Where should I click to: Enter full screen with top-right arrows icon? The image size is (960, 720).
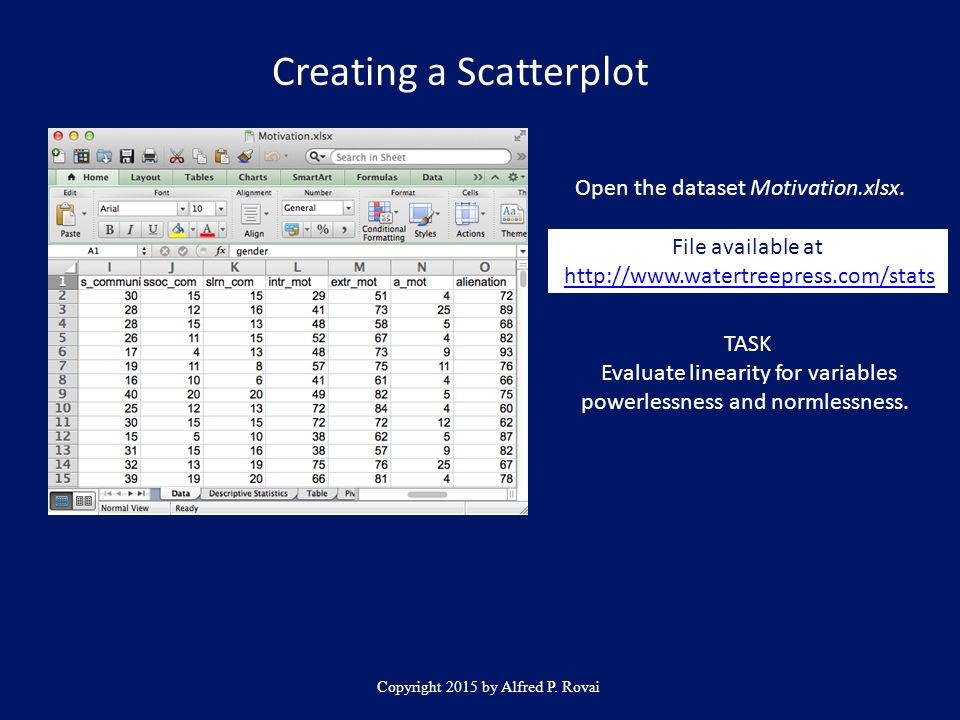tap(520, 135)
